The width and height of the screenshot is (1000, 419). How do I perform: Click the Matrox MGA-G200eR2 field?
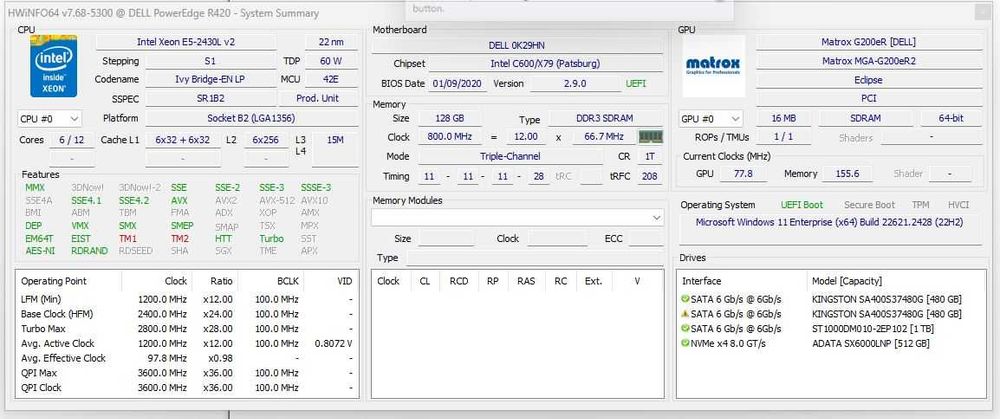(869, 61)
